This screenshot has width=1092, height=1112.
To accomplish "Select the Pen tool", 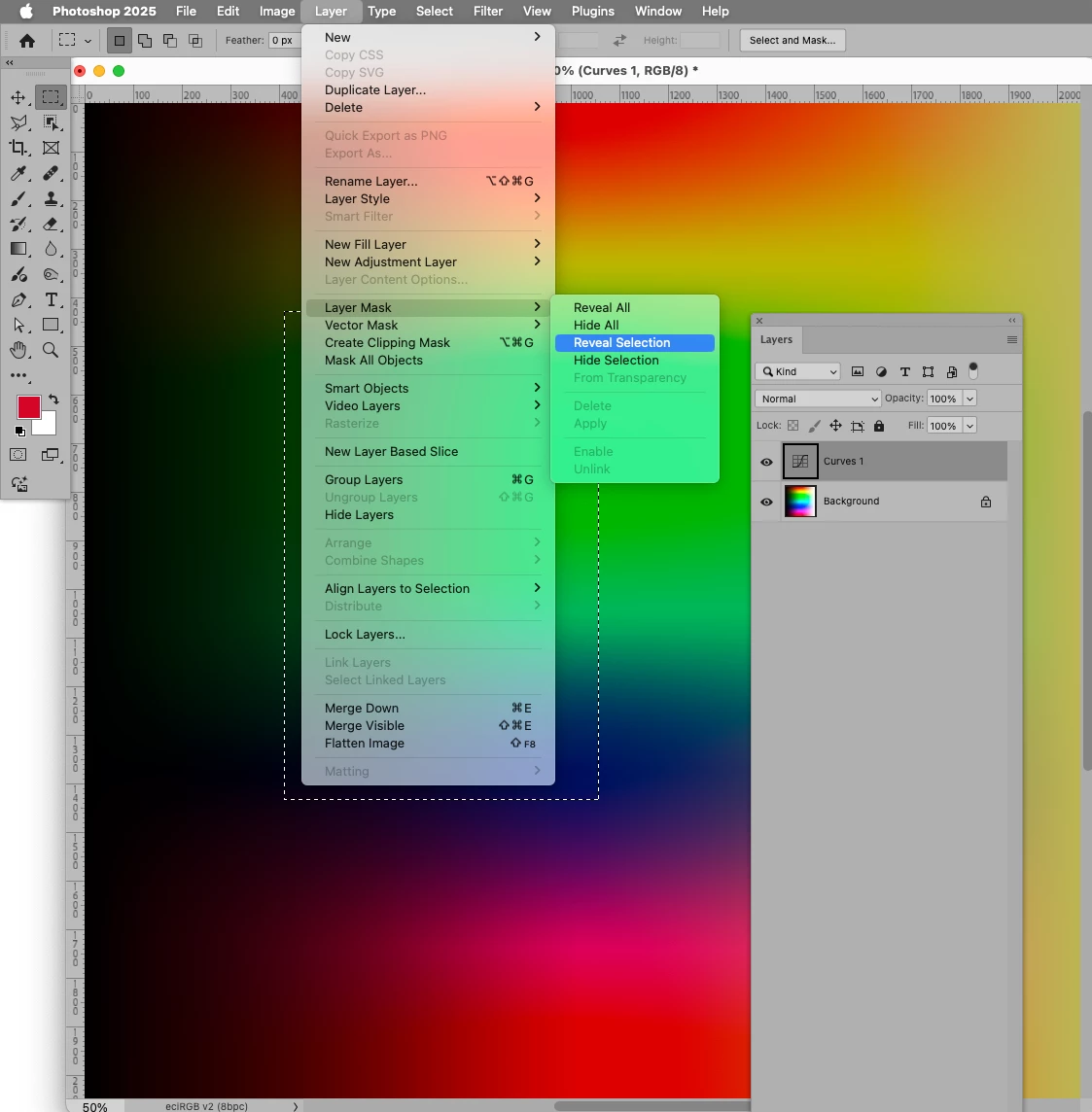I will [18, 300].
